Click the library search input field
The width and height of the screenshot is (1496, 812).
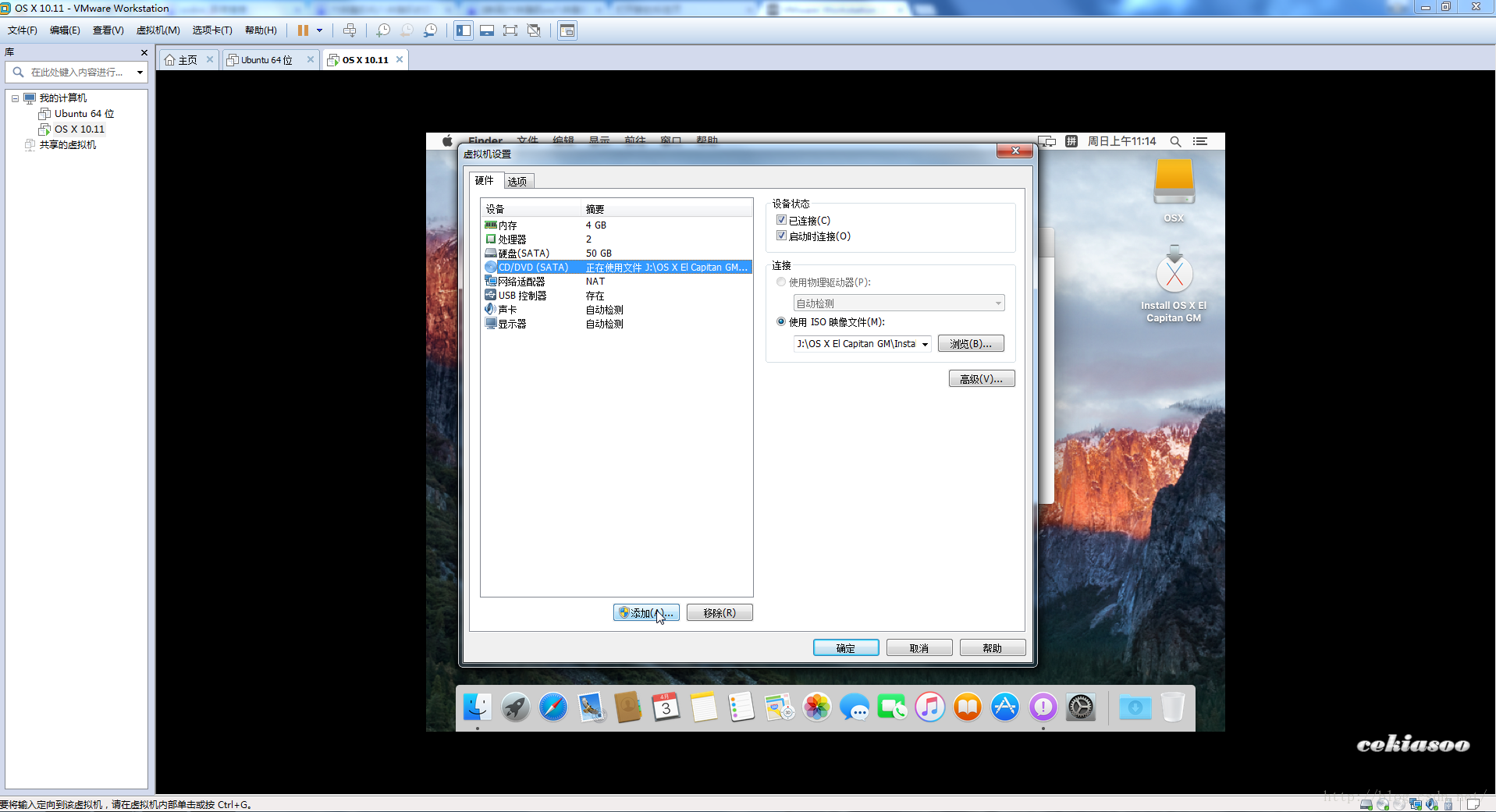(76, 73)
